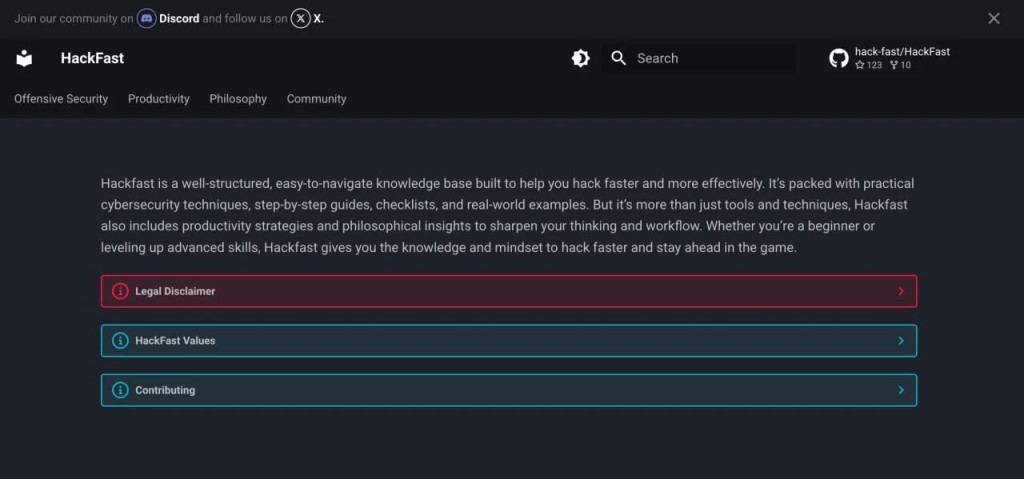Click the Contributing info icon
Viewport: 1024px width, 479px height.
point(120,390)
